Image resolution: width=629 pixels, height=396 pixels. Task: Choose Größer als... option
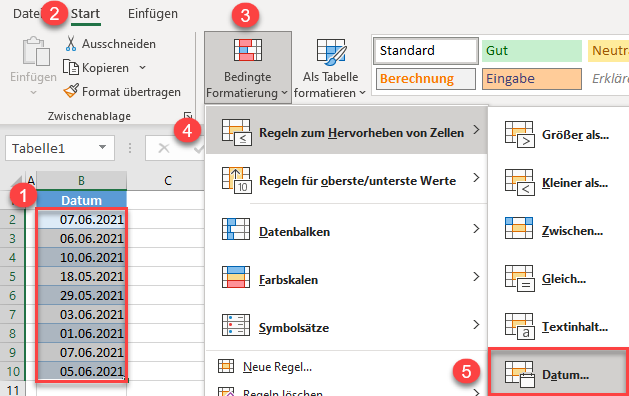click(559, 135)
